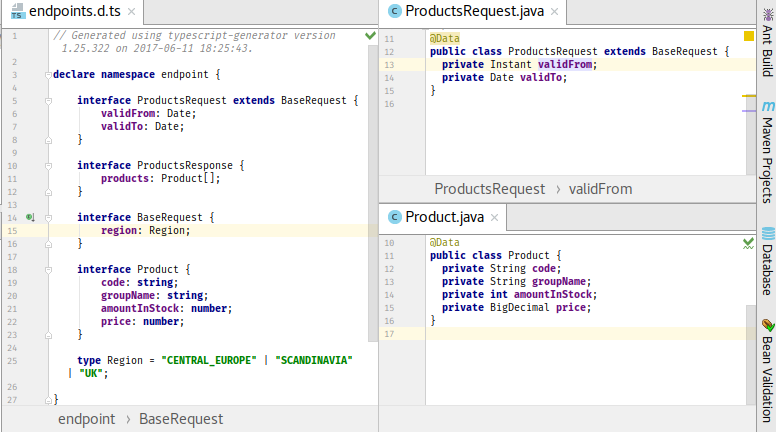The width and height of the screenshot is (776, 432).
Task: Click the fold end marker on line 23
Action: [48, 335]
